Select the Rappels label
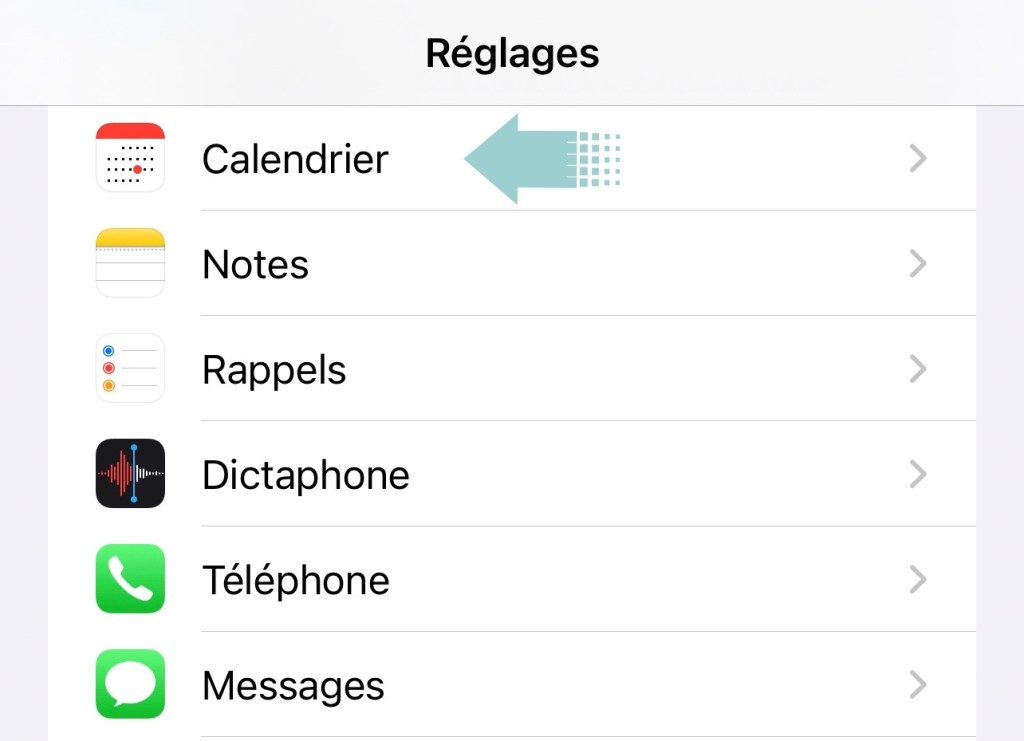 click(x=274, y=370)
